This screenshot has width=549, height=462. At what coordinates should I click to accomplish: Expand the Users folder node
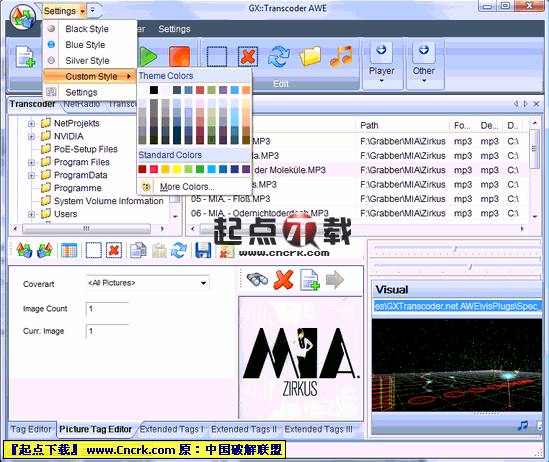[31, 214]
